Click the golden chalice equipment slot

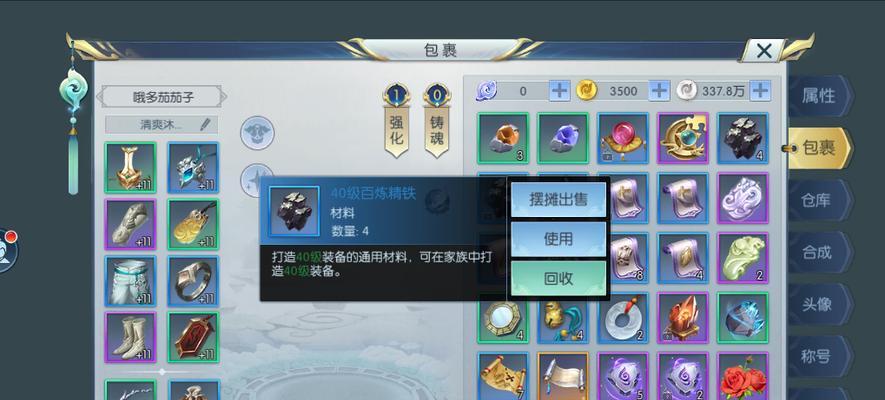(130, 168)
